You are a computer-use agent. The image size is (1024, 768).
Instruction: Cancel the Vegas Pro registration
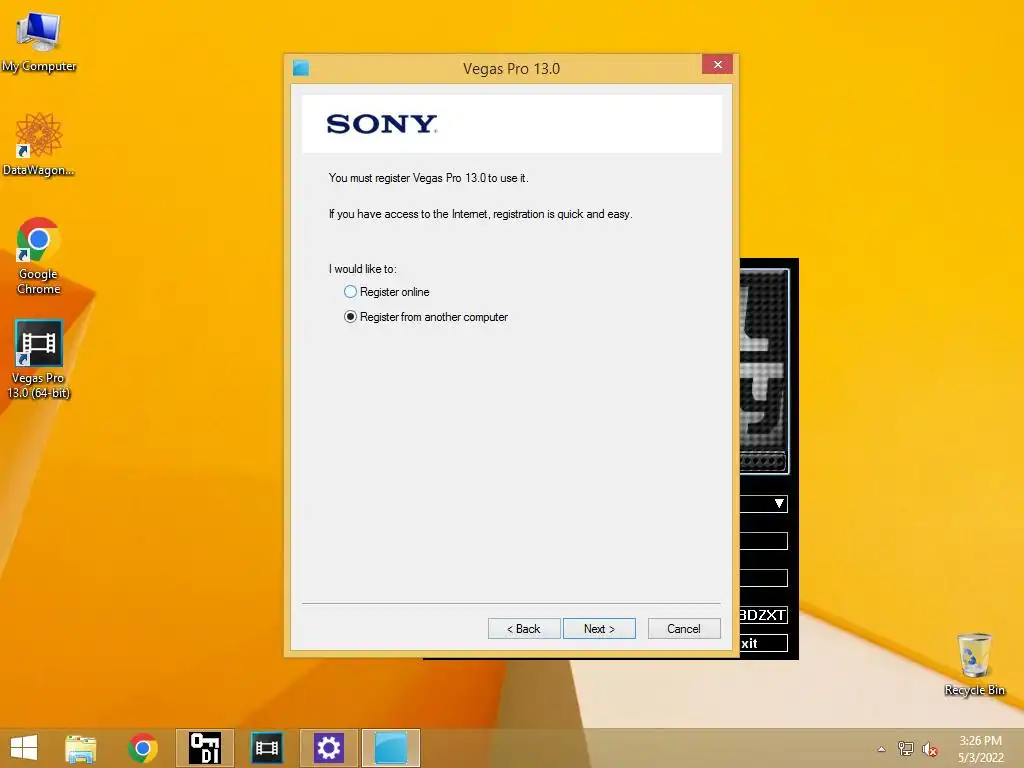coord(684,628)
